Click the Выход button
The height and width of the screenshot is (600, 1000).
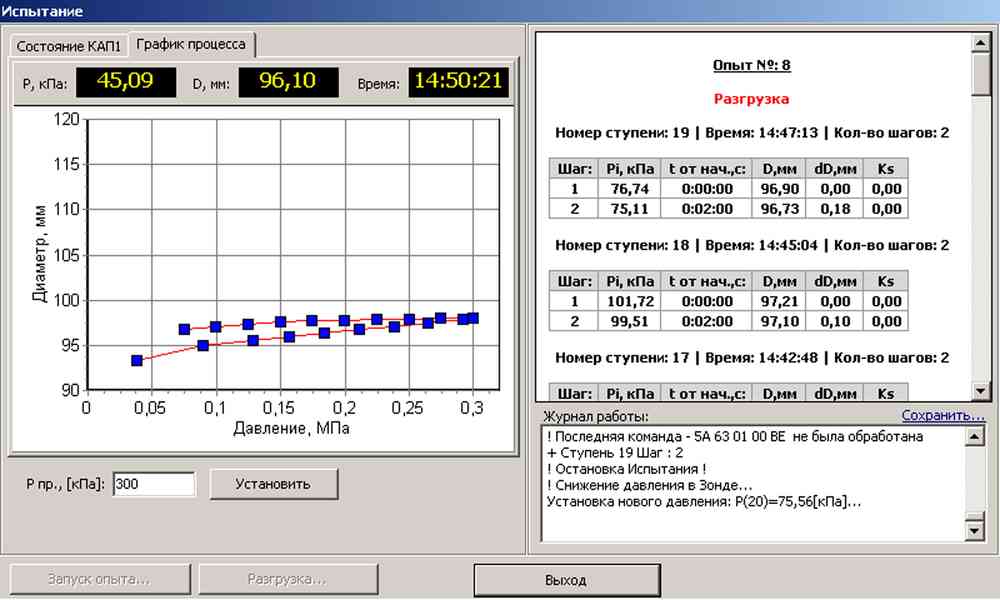point(566,580)
